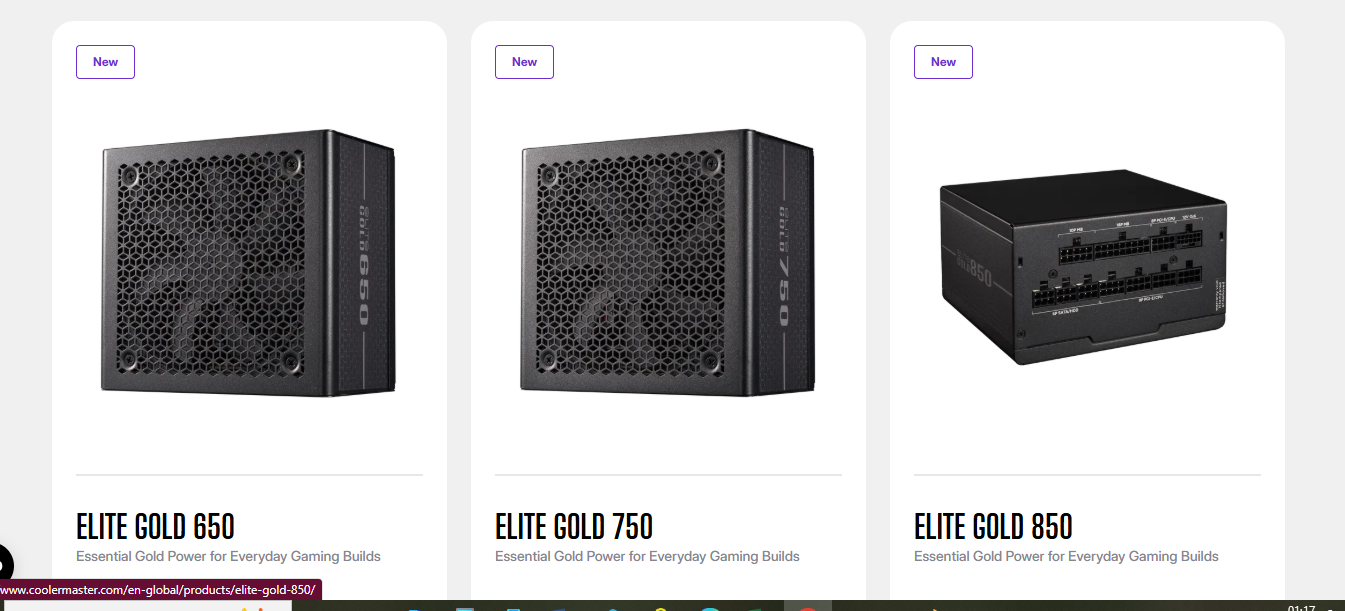Viewport: 1345px width, 611px height.
Task: Click the New badge on Elite Gold 750 card
Action: click(x=524, y=62)
